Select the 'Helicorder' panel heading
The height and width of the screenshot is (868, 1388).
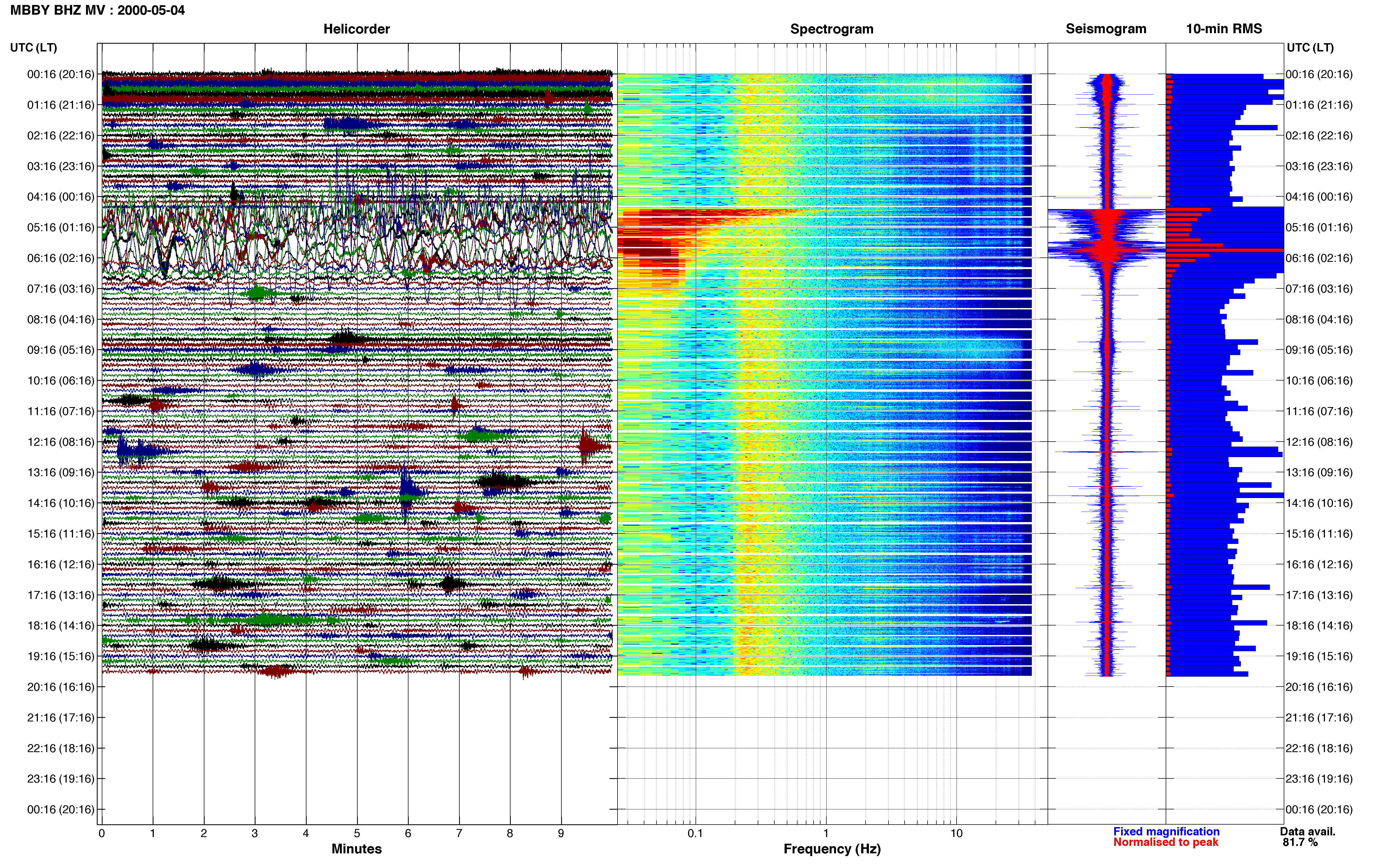356,29
